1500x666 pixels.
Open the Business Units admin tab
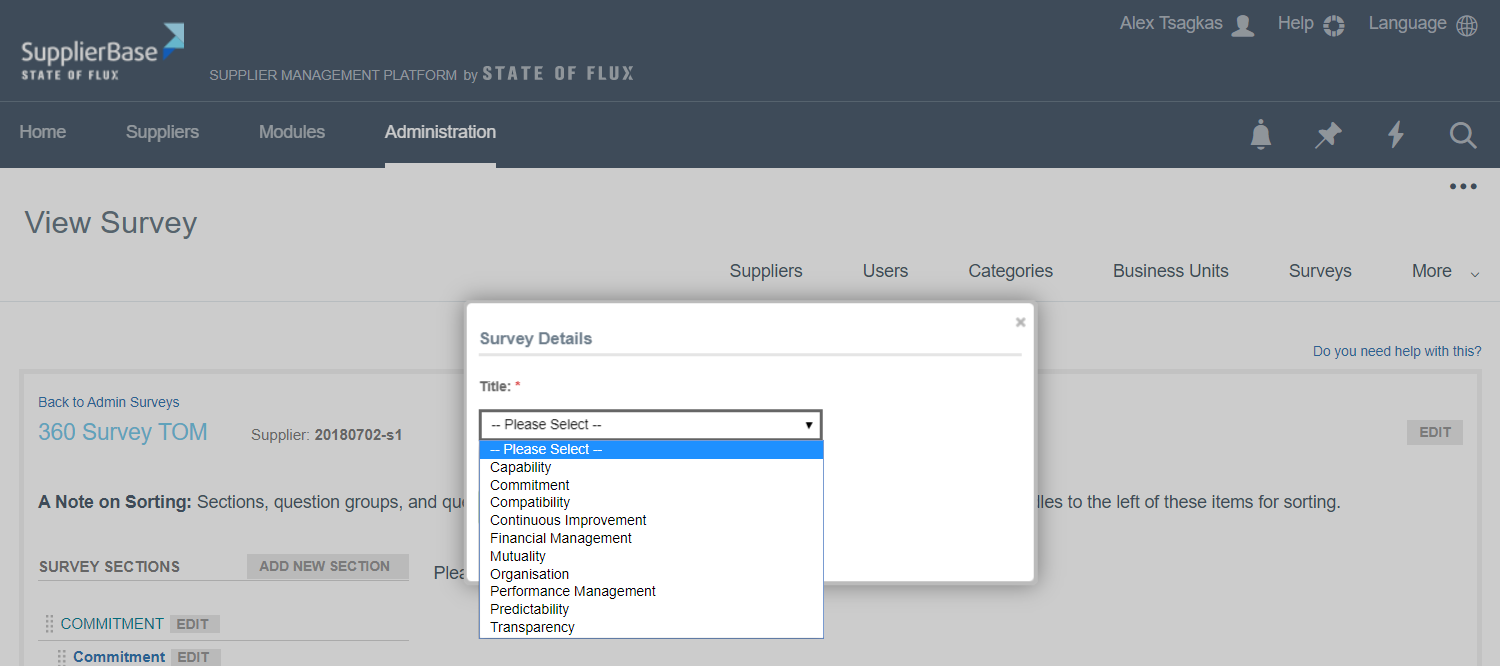pyautogui.click(x=1170, y=271)
